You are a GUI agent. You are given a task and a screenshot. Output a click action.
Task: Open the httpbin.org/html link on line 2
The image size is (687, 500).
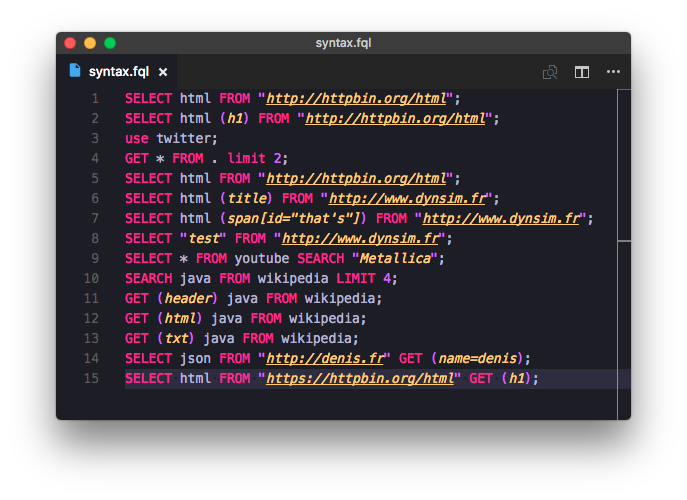coord(395,119)
